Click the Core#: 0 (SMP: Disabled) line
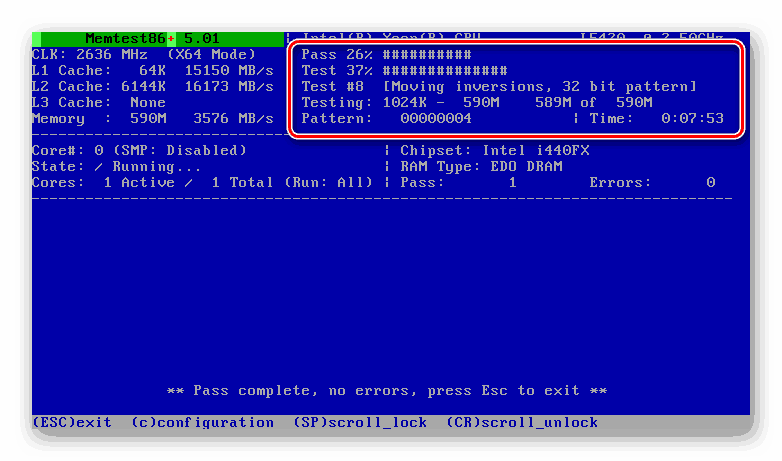 (x=139, y=150)
